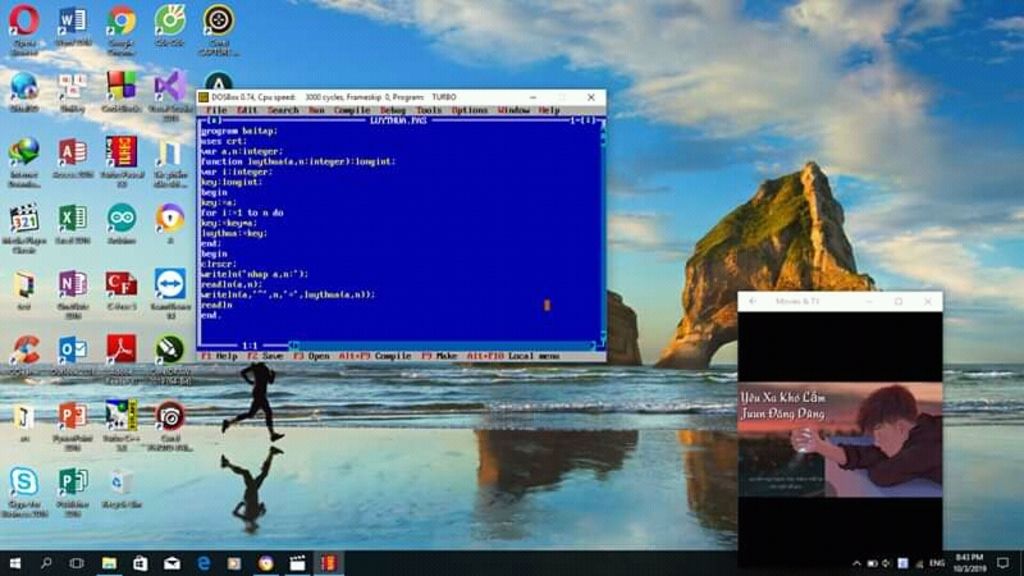This screenshot has width=1024, height=576.
Task: Show hidden system tray icons
Action: (x=856, y=563)
